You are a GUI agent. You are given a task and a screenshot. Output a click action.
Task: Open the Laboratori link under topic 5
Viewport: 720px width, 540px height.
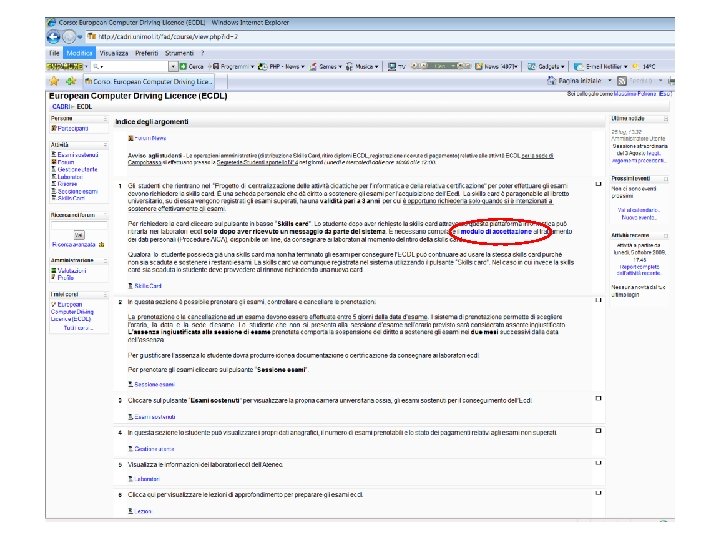pos(146,479)
